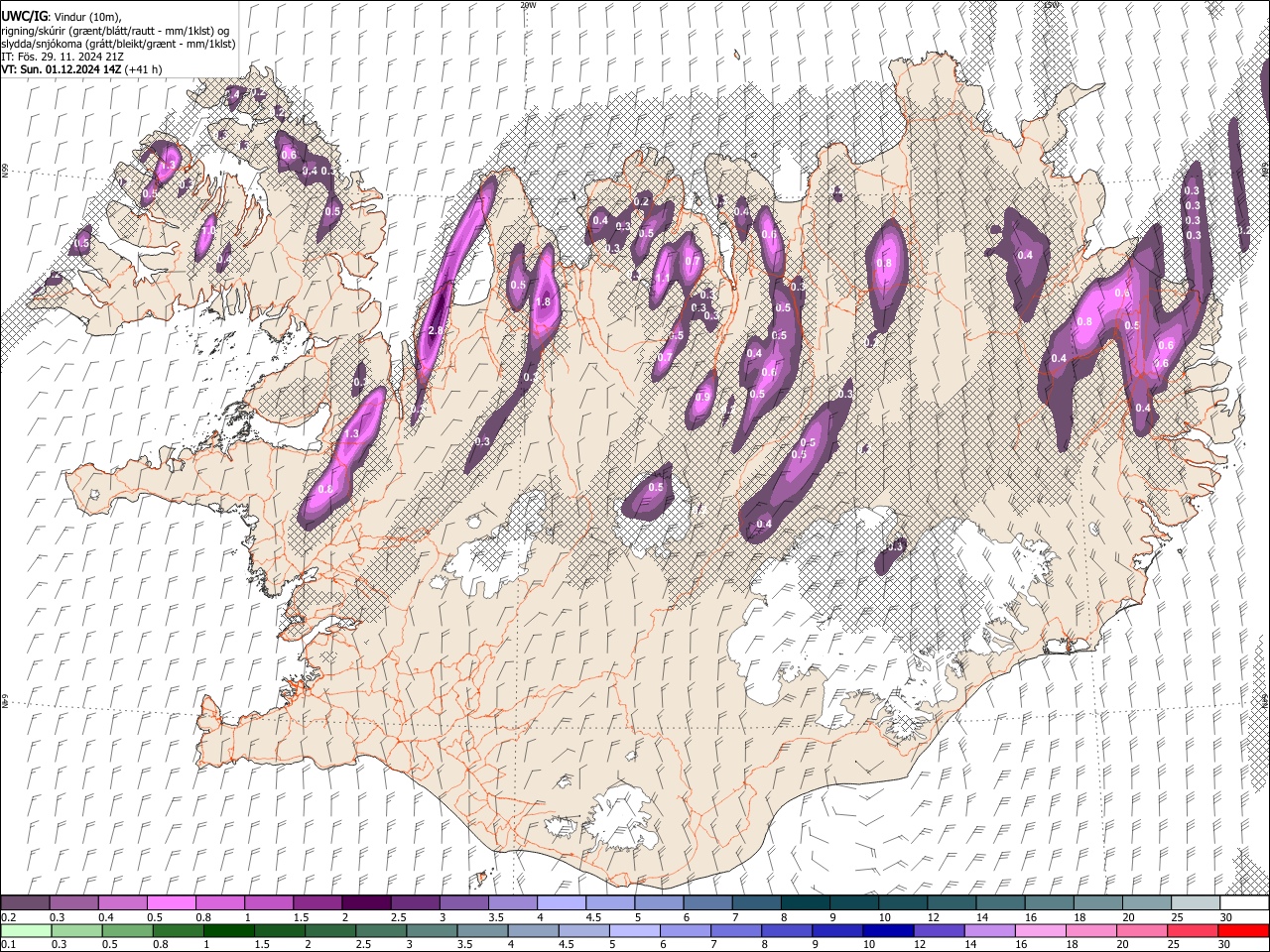Click the "15W" longitude label
The image size is (1270, 952).
pos(1051,5)
